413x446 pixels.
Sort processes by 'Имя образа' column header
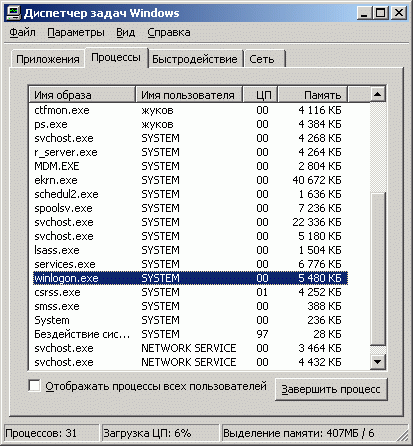point(82,95)
